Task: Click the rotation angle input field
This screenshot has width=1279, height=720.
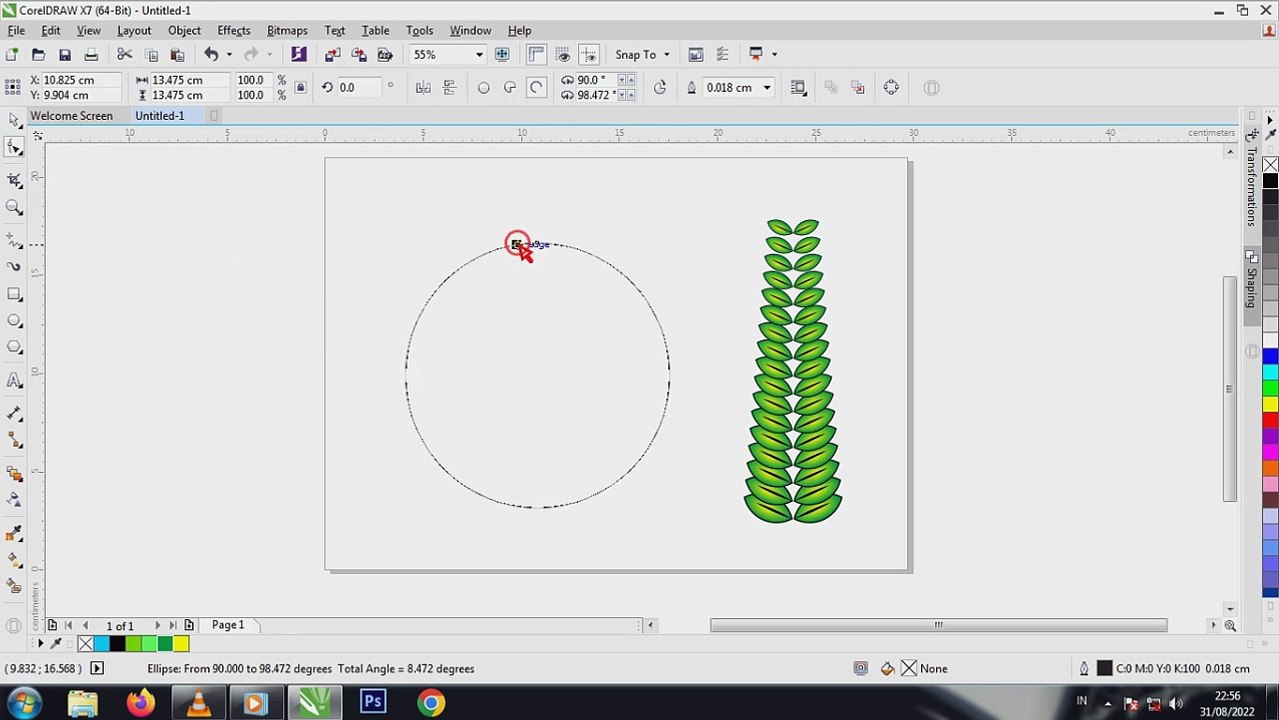Action: tap(358, 88)
